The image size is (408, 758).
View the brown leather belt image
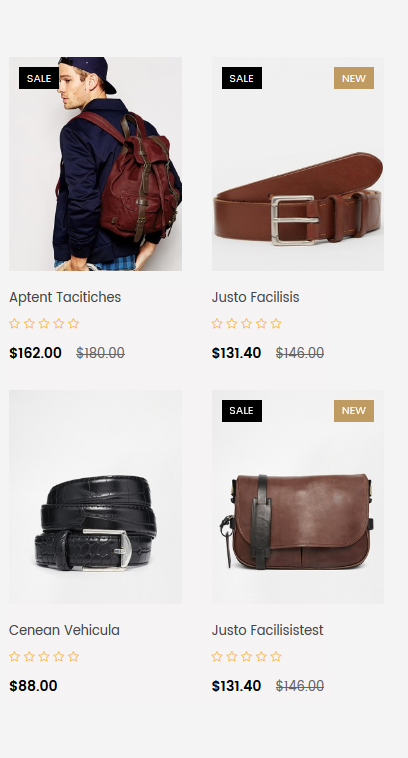tap(298, 164)
